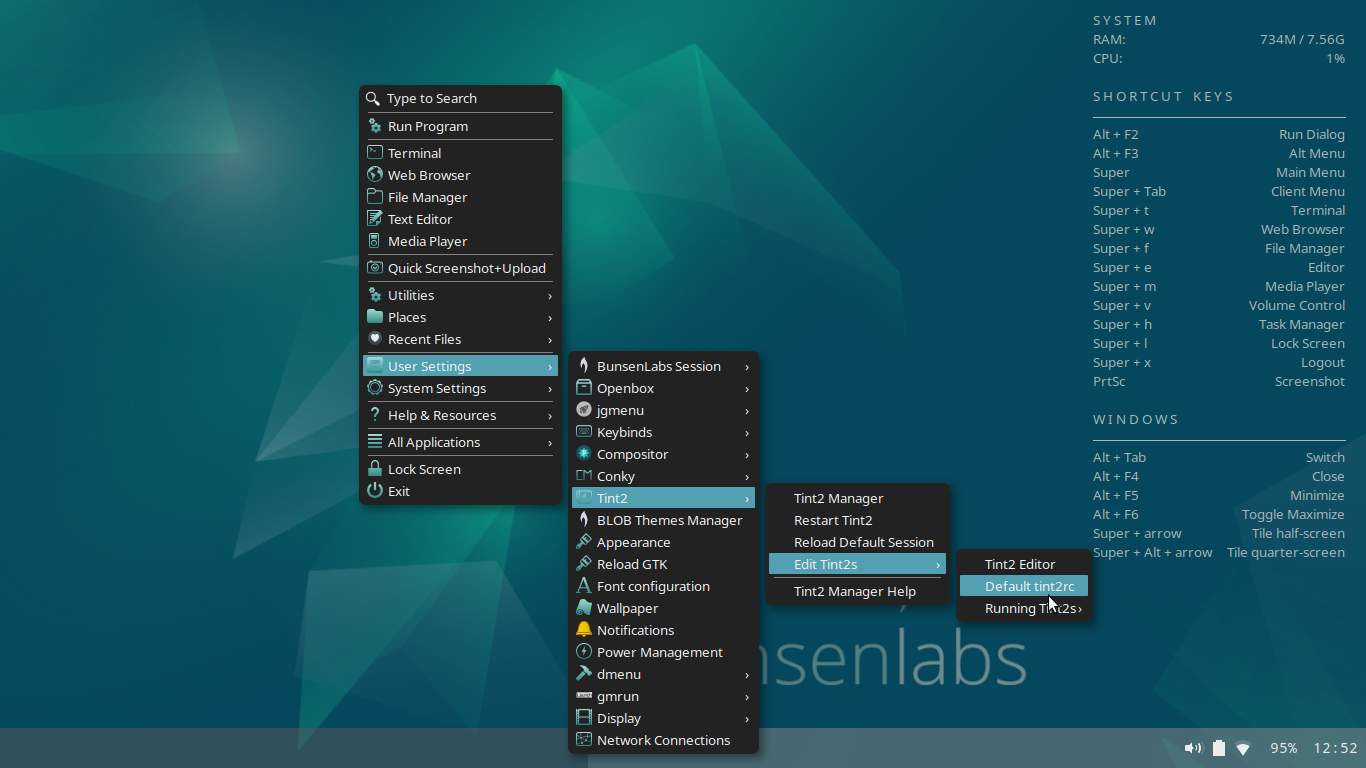1366x768 pixels.
Task: Click the 12:52 clock in panel
Action: point(1335,748)
